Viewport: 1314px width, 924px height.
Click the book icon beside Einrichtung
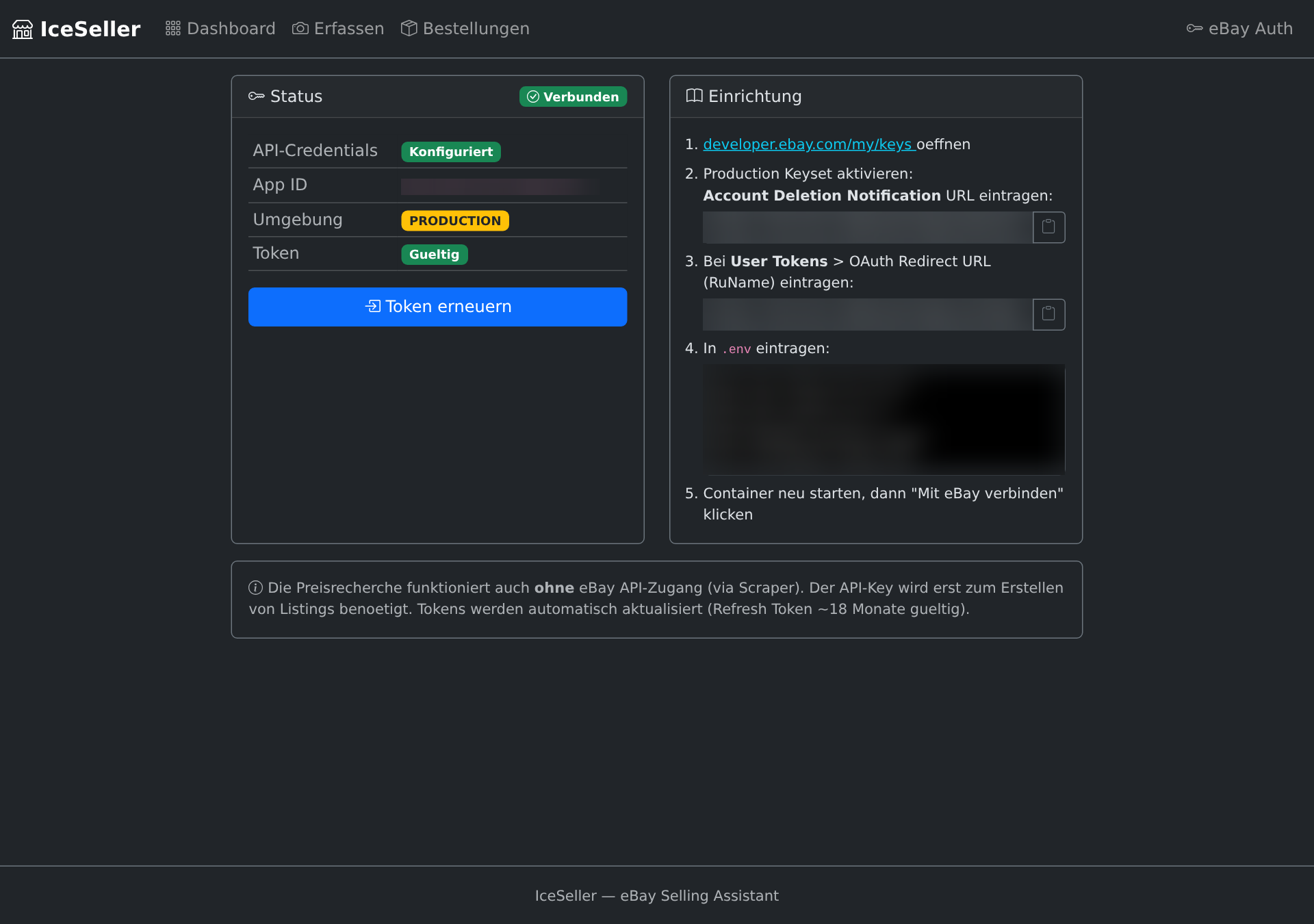coord(695,96)
